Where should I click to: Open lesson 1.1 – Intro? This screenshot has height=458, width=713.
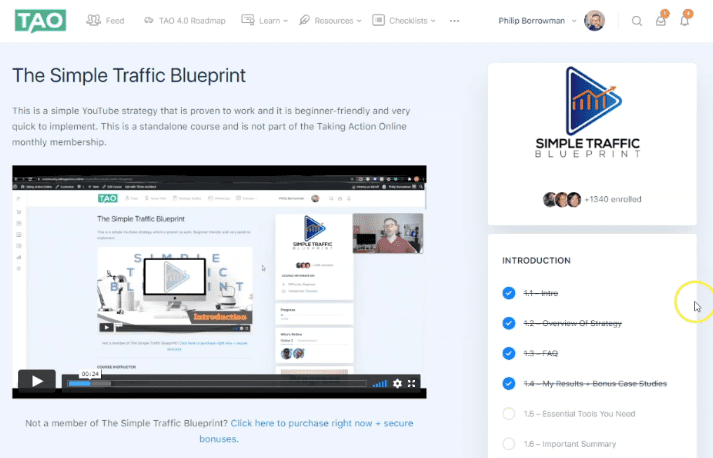click(x=541, y=293)
